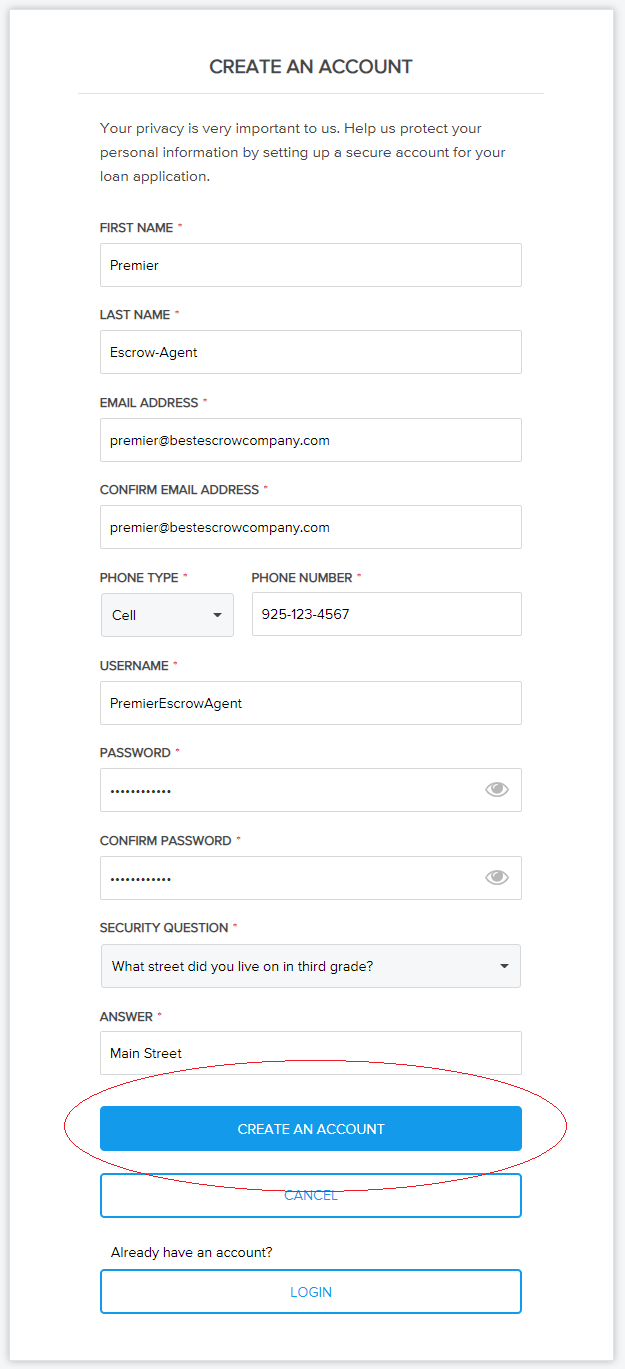Focus the First Name field containing Premier

pos(311,265)
